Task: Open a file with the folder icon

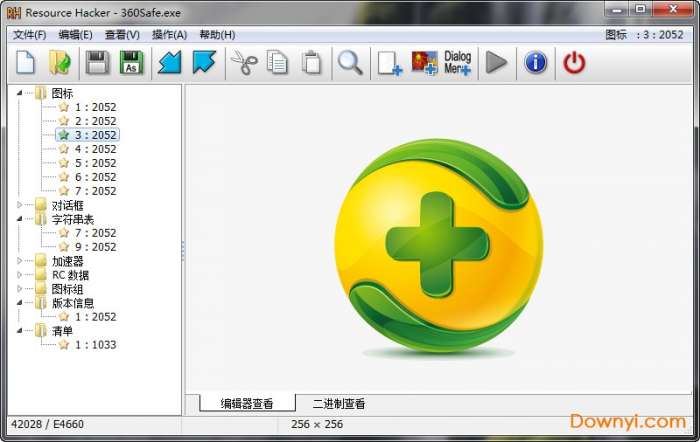Action: pos(60,62)
